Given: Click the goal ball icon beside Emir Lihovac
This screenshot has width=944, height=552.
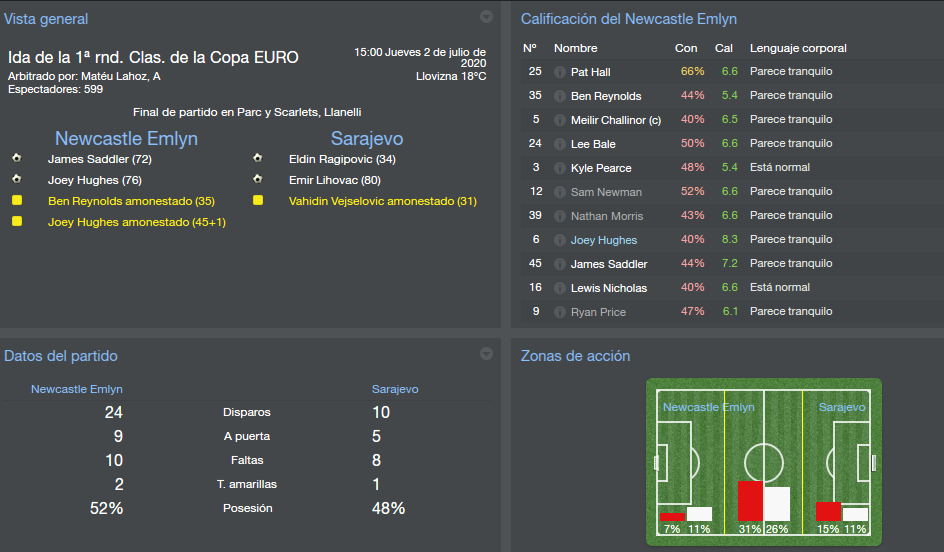Looking at the screenshot, I should click(x=258, y=180).
